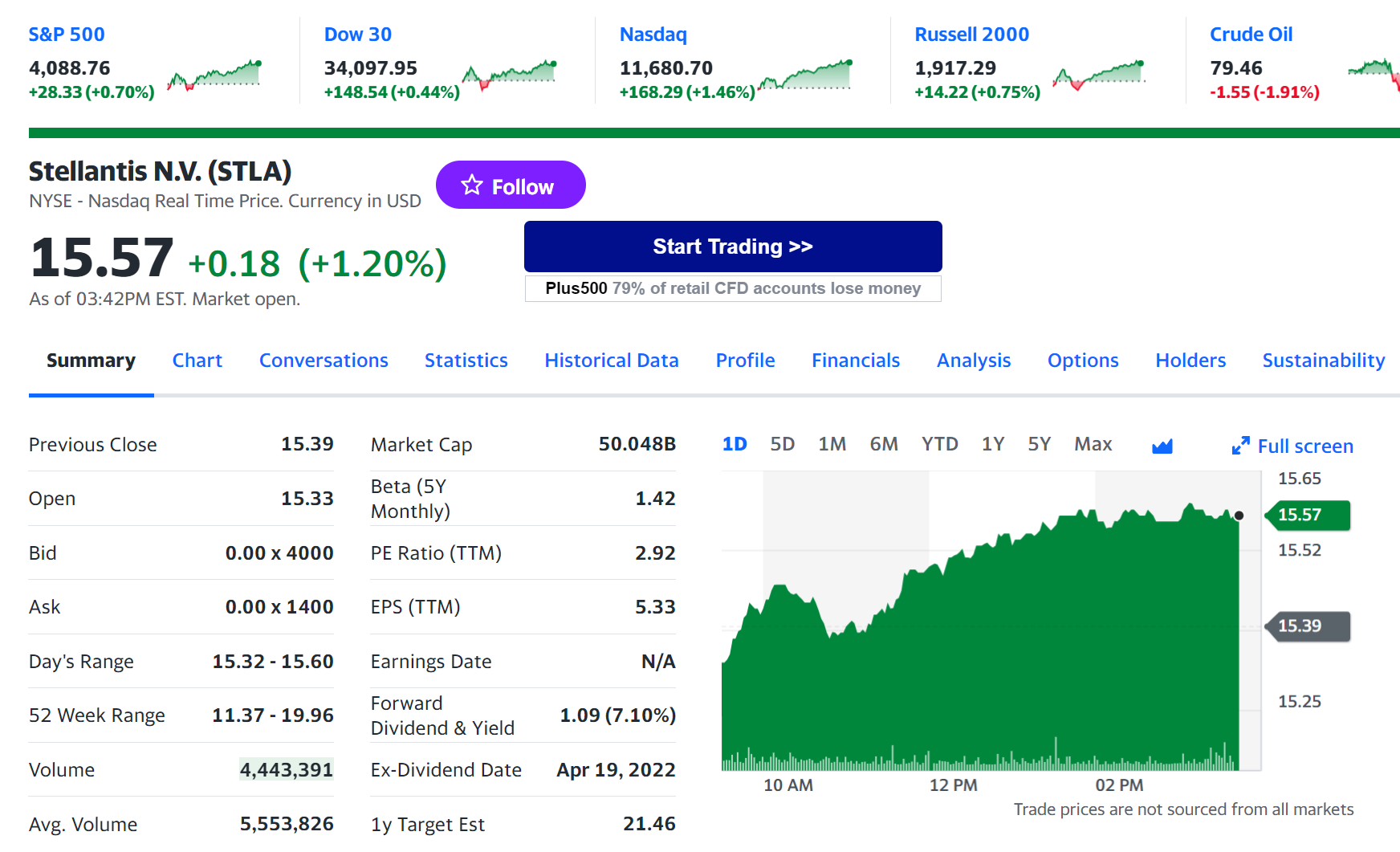Open the Russell 2000 mini sparkline chart

pyautogui.click(x=1099, y=75)
